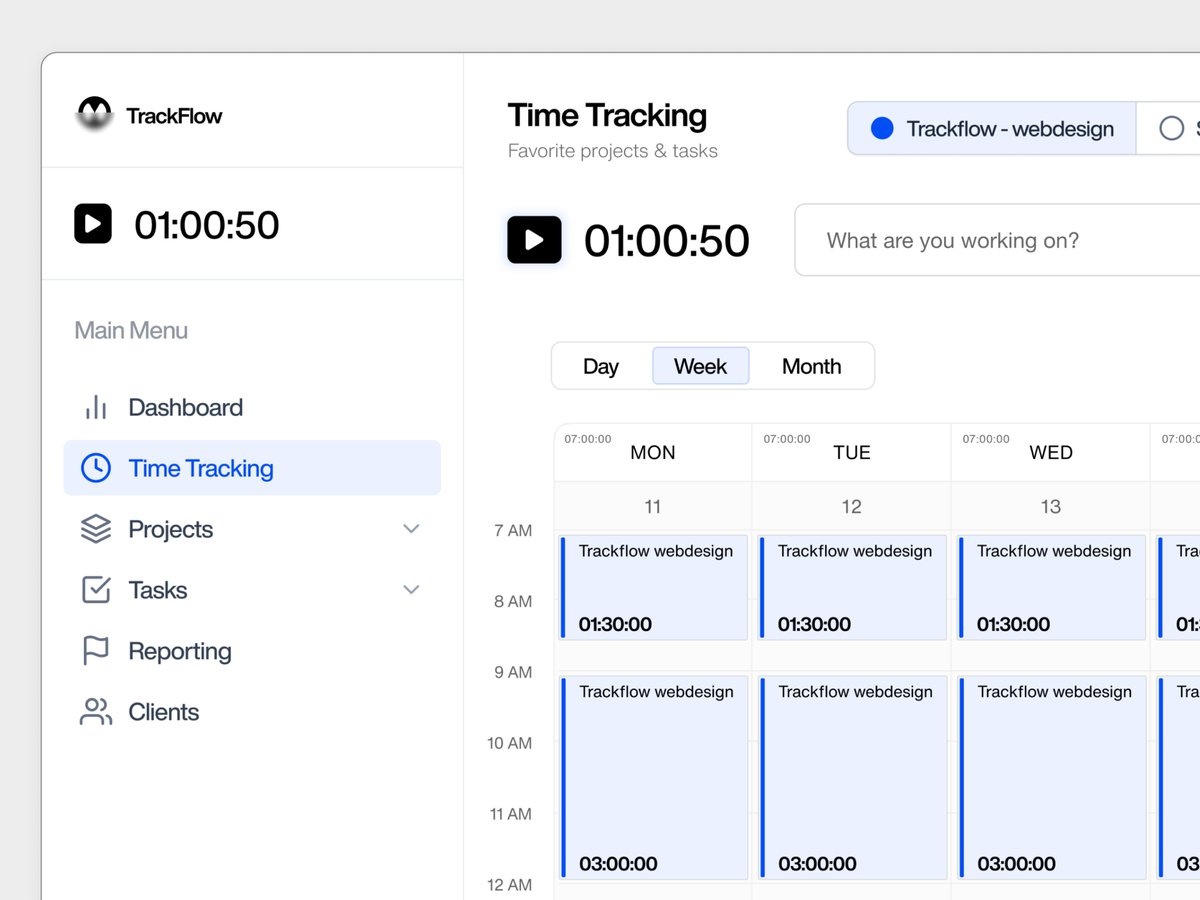
Task: Expand the Projects submenu chevron
Action: (411, 529)
